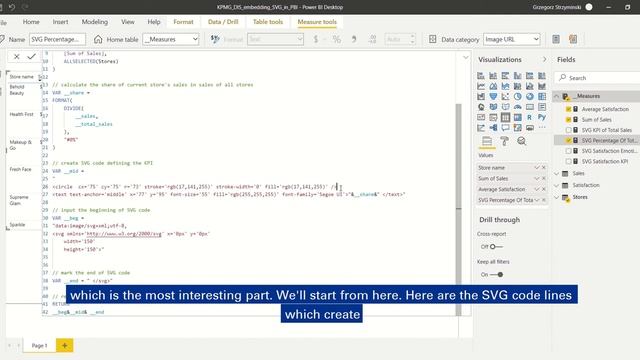
Task: Collapse the __Measures table
Action: [556, 96]
